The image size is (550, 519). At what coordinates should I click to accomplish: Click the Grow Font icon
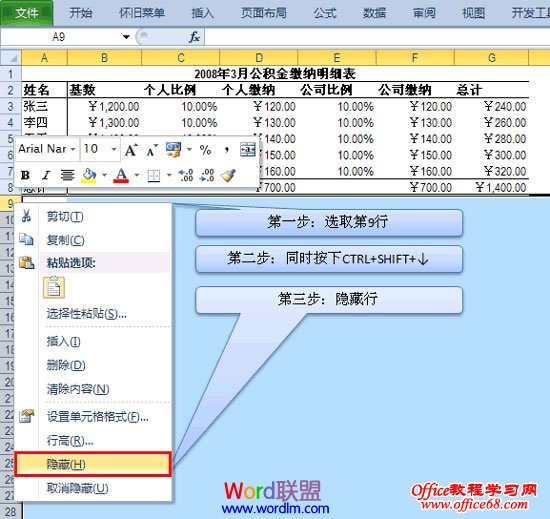click(131, 150)
